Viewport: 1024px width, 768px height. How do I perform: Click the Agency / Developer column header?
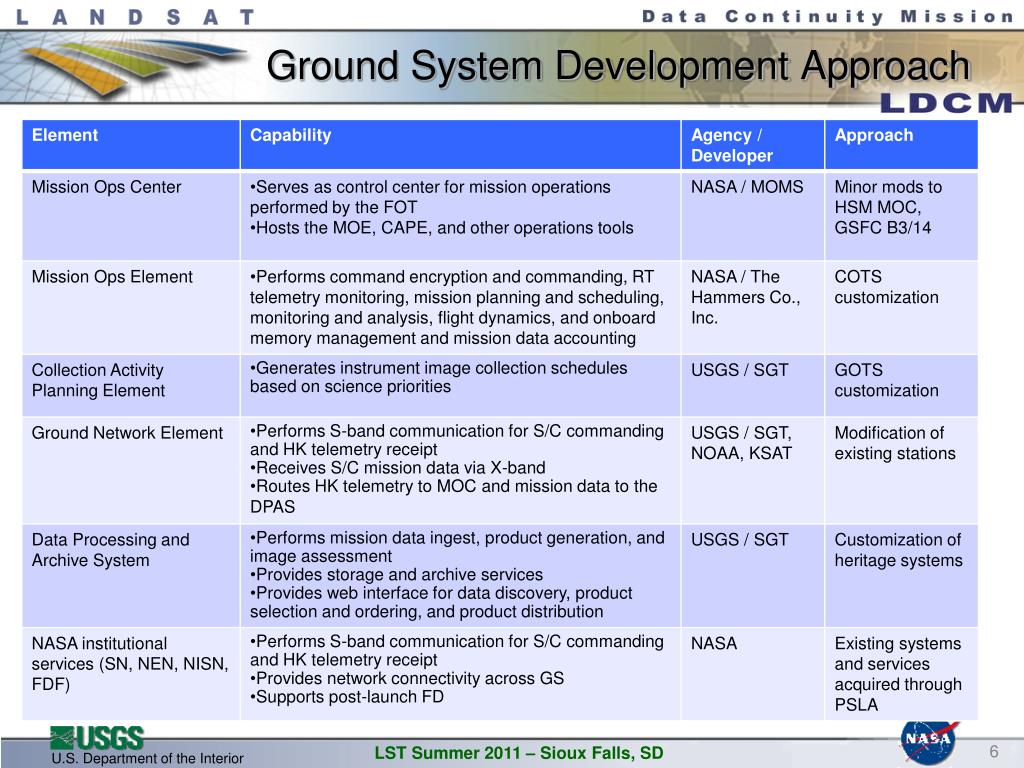tap(752, 144)
